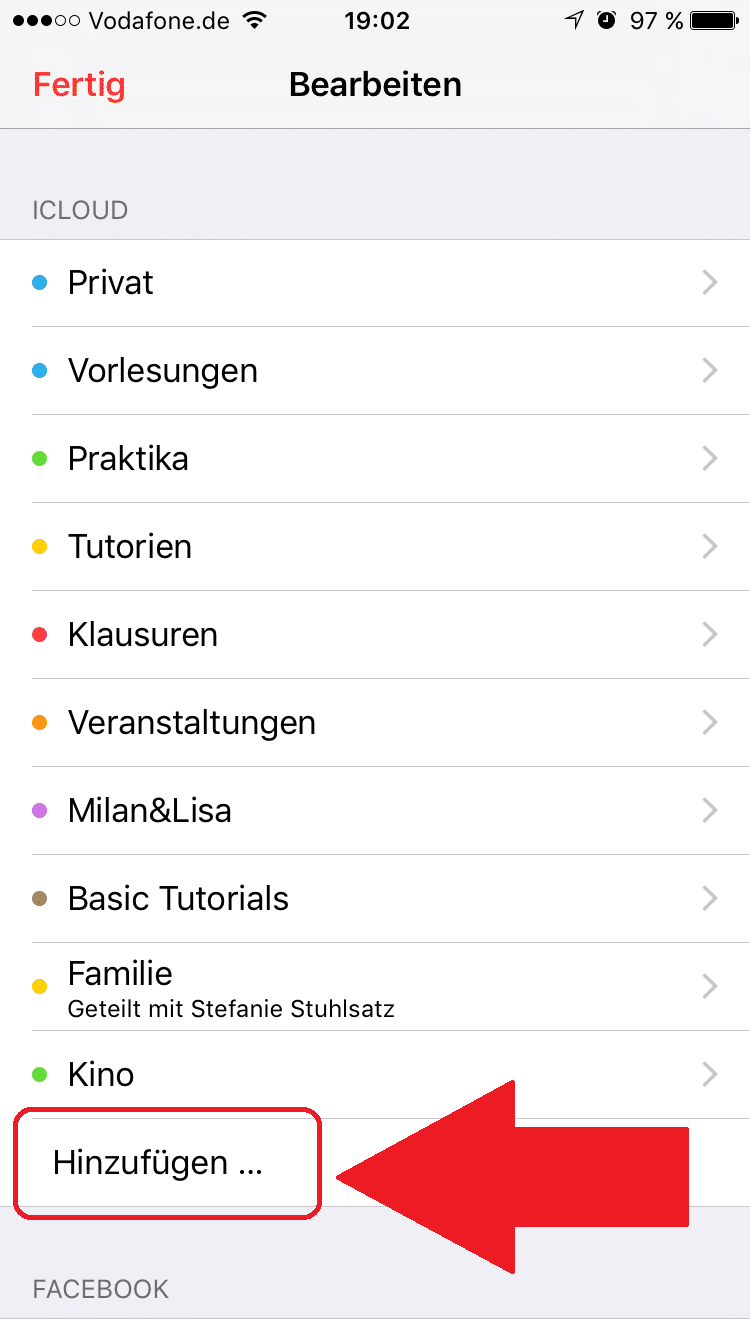Tap the brown dot beside Basic Tutorials
Image resolution: width=750 pixels, height=1334 pixels.
[40, 899]
